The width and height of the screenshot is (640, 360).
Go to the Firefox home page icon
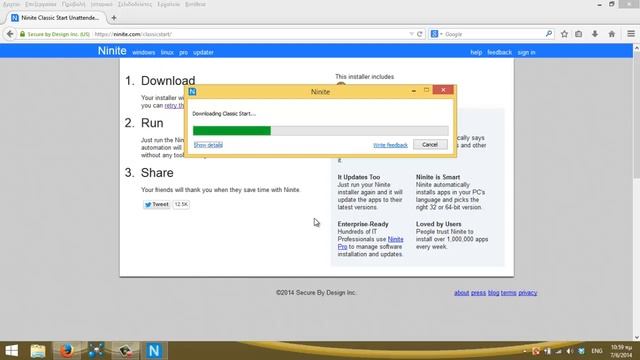pos(611,34)
